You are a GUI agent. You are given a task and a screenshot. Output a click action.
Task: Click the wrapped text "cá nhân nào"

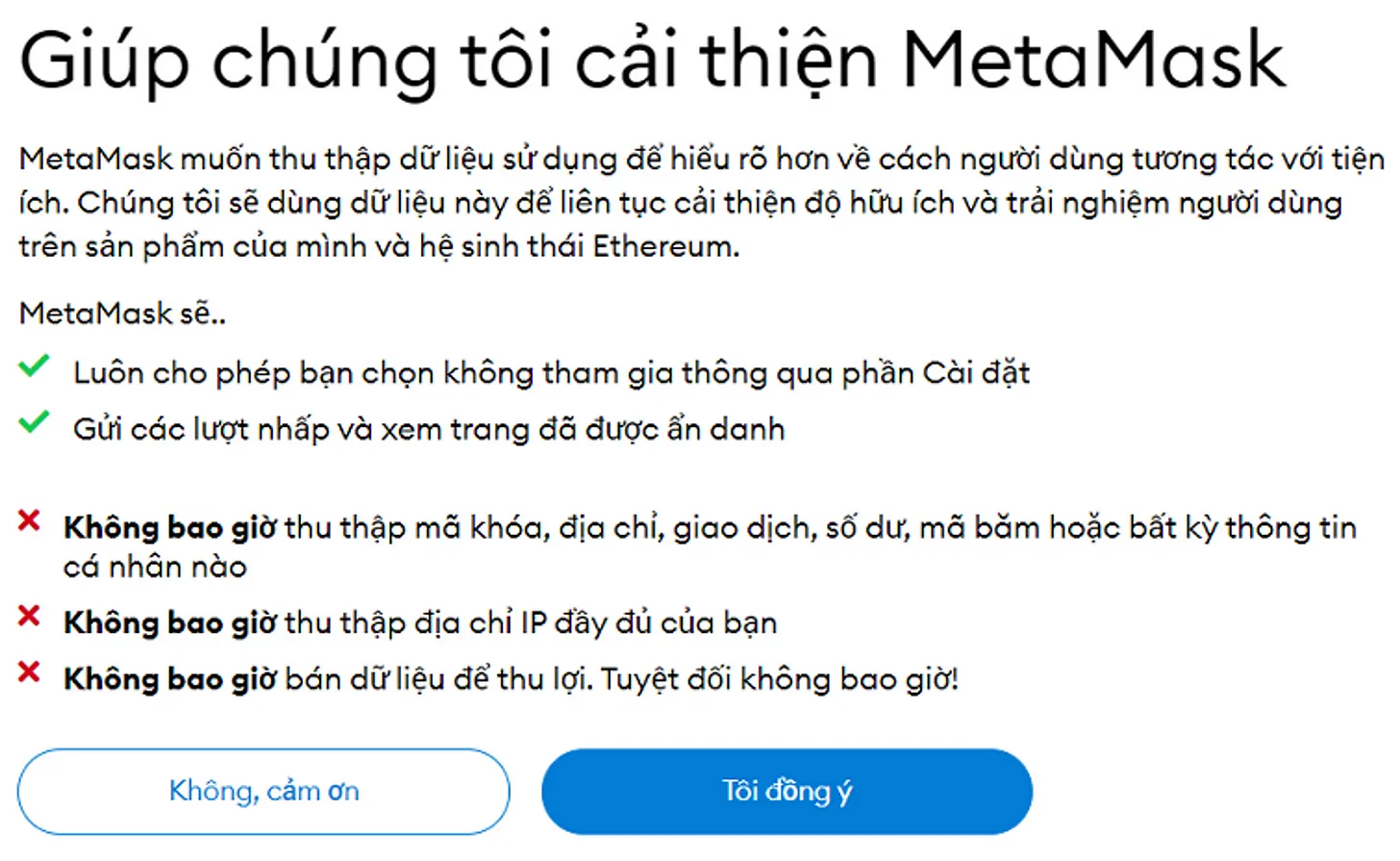click(x=155, y=568)
